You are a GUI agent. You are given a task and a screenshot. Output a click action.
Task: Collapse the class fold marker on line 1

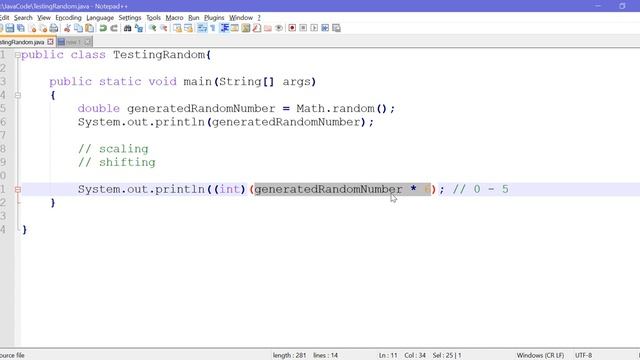click(18, 55)
